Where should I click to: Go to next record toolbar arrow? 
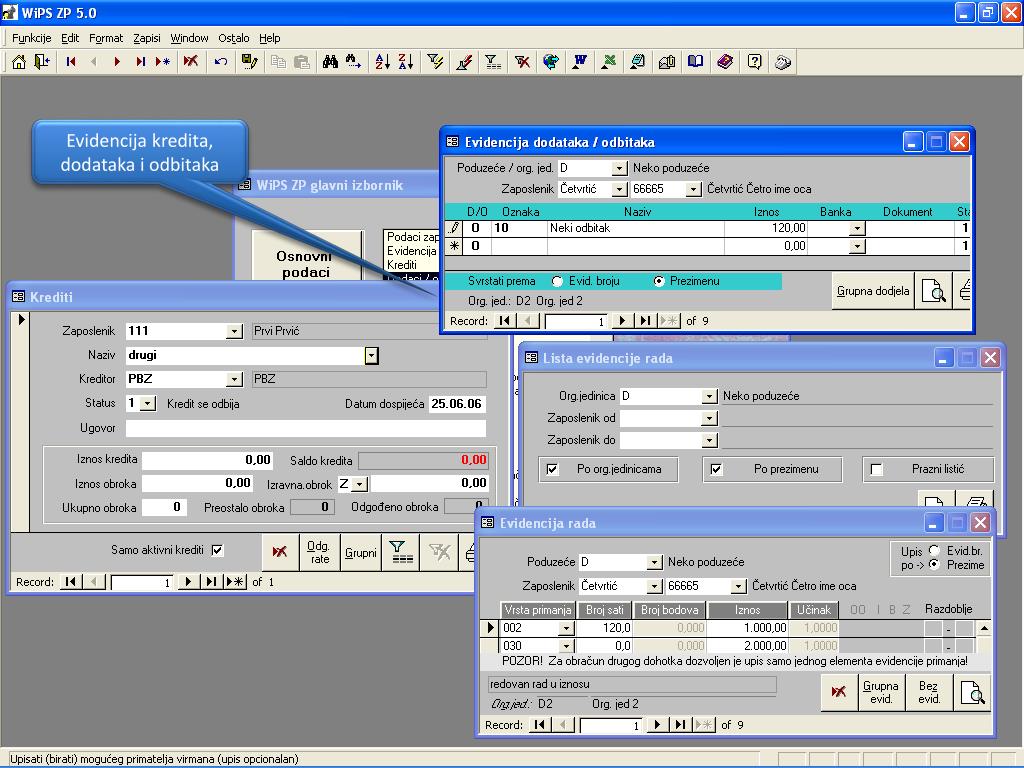[117, 62]
